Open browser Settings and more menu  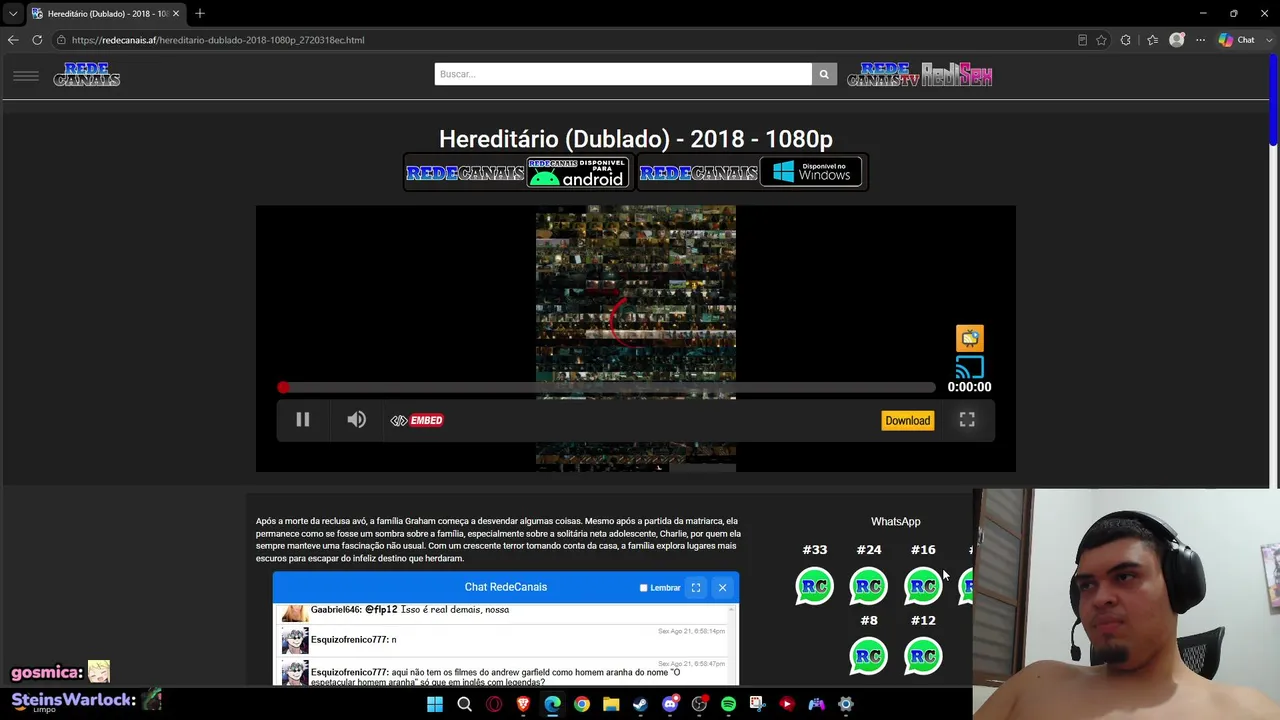pos(1201,40)
